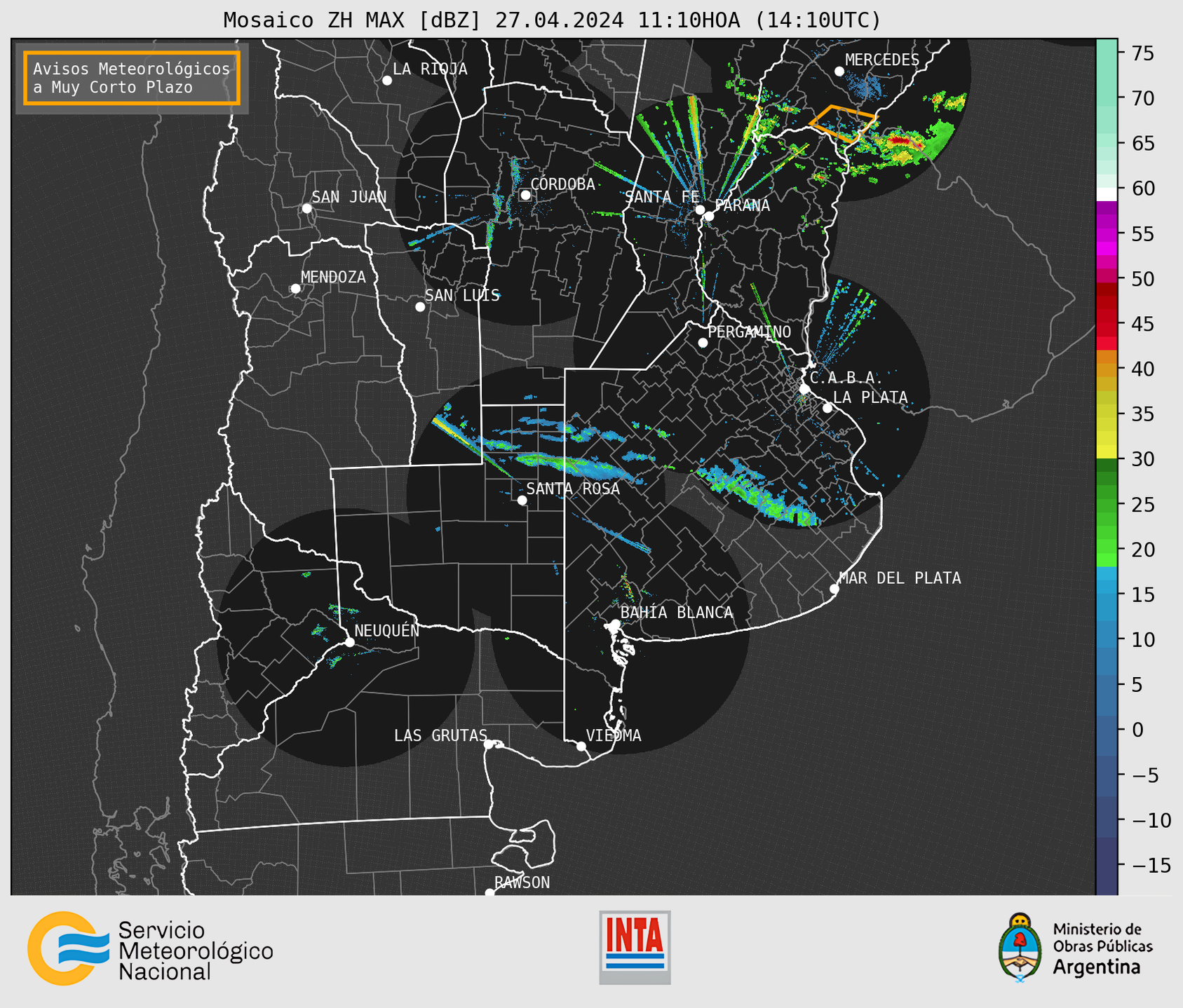Click the SANTA FE city label

[x=662, y=197]
